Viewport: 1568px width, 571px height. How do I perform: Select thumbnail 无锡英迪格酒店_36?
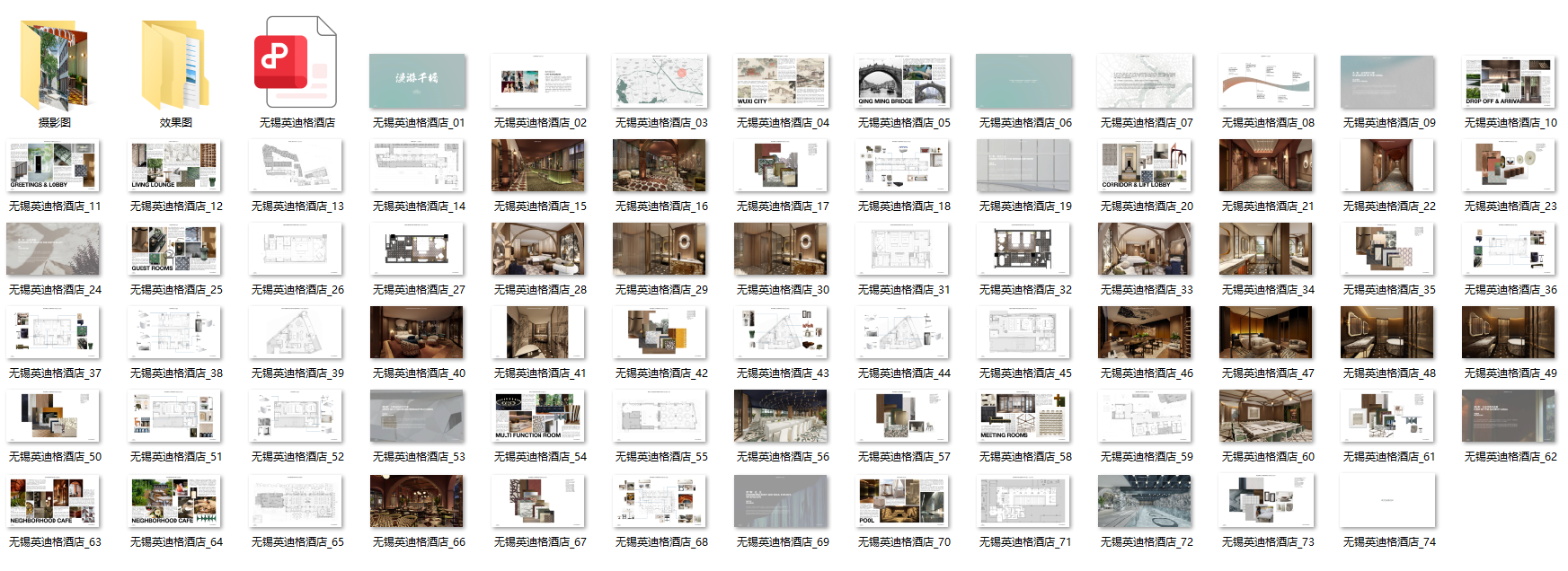pos(1510,249)
